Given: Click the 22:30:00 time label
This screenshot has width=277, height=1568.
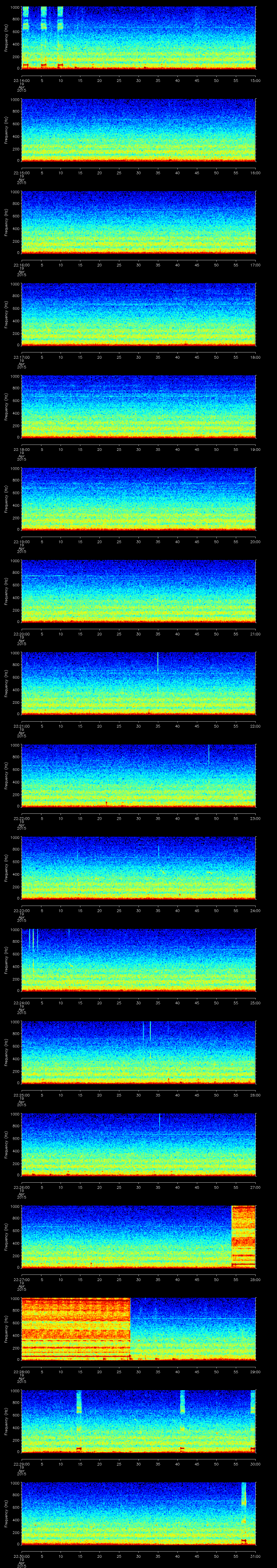Looking at the screenshot, I should 21,1556.
